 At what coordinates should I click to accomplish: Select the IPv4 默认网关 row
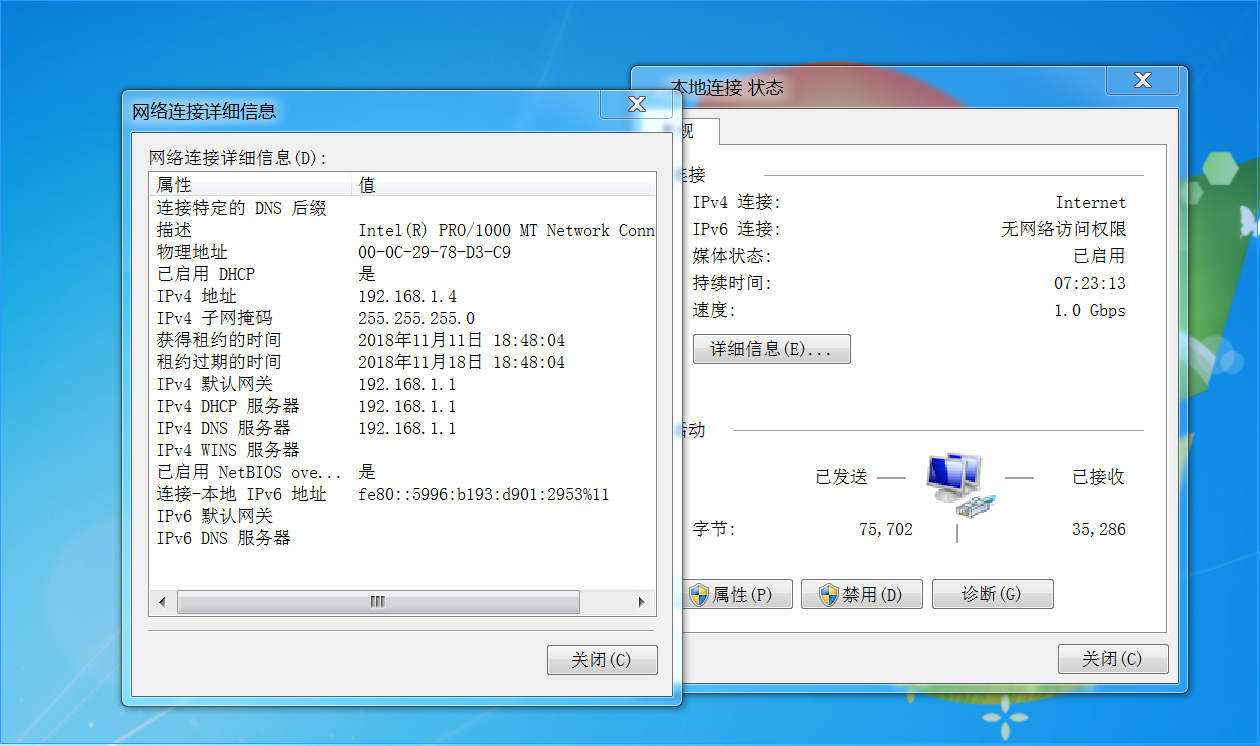tap(402, 384)
